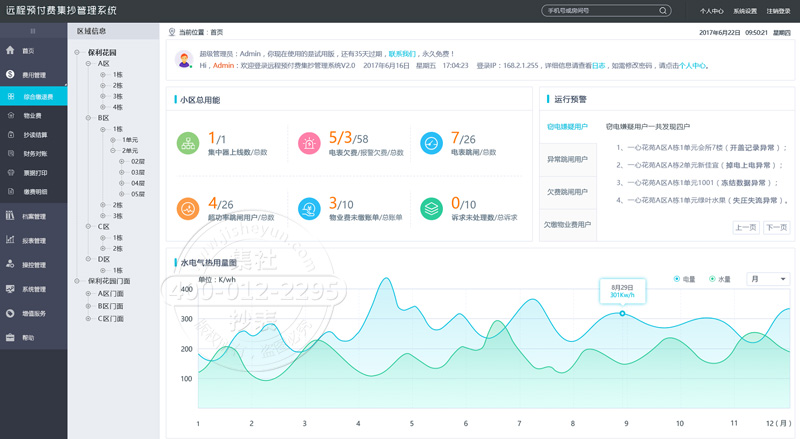
Task: Click the pink 电表欠费 alarm icon
Action: pyautogui.click(x=309, y=144)
